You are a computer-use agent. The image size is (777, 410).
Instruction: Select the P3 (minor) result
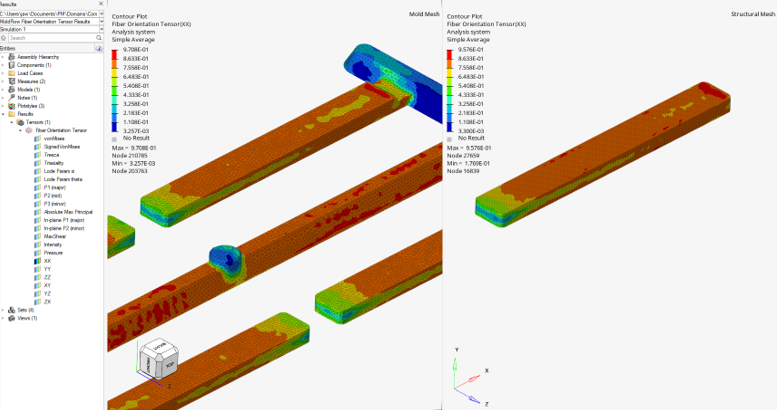point(54,204)
